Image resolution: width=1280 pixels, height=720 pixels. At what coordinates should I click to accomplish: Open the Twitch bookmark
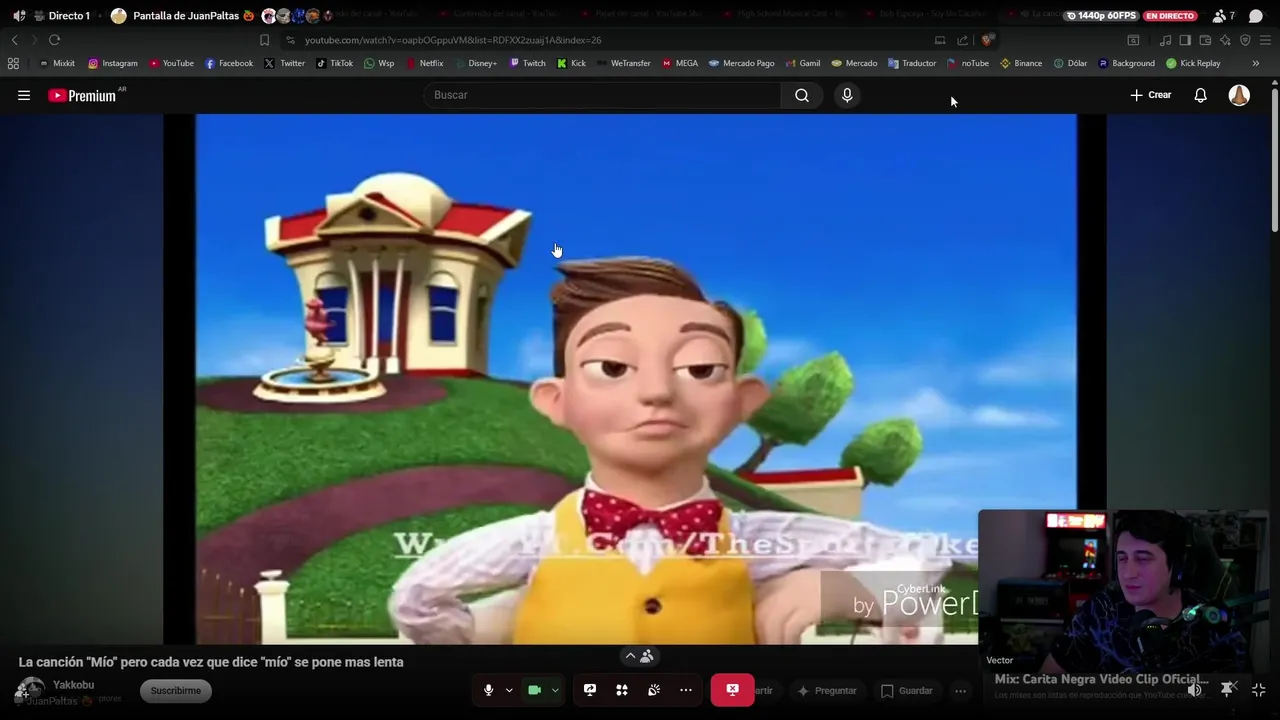527,63
